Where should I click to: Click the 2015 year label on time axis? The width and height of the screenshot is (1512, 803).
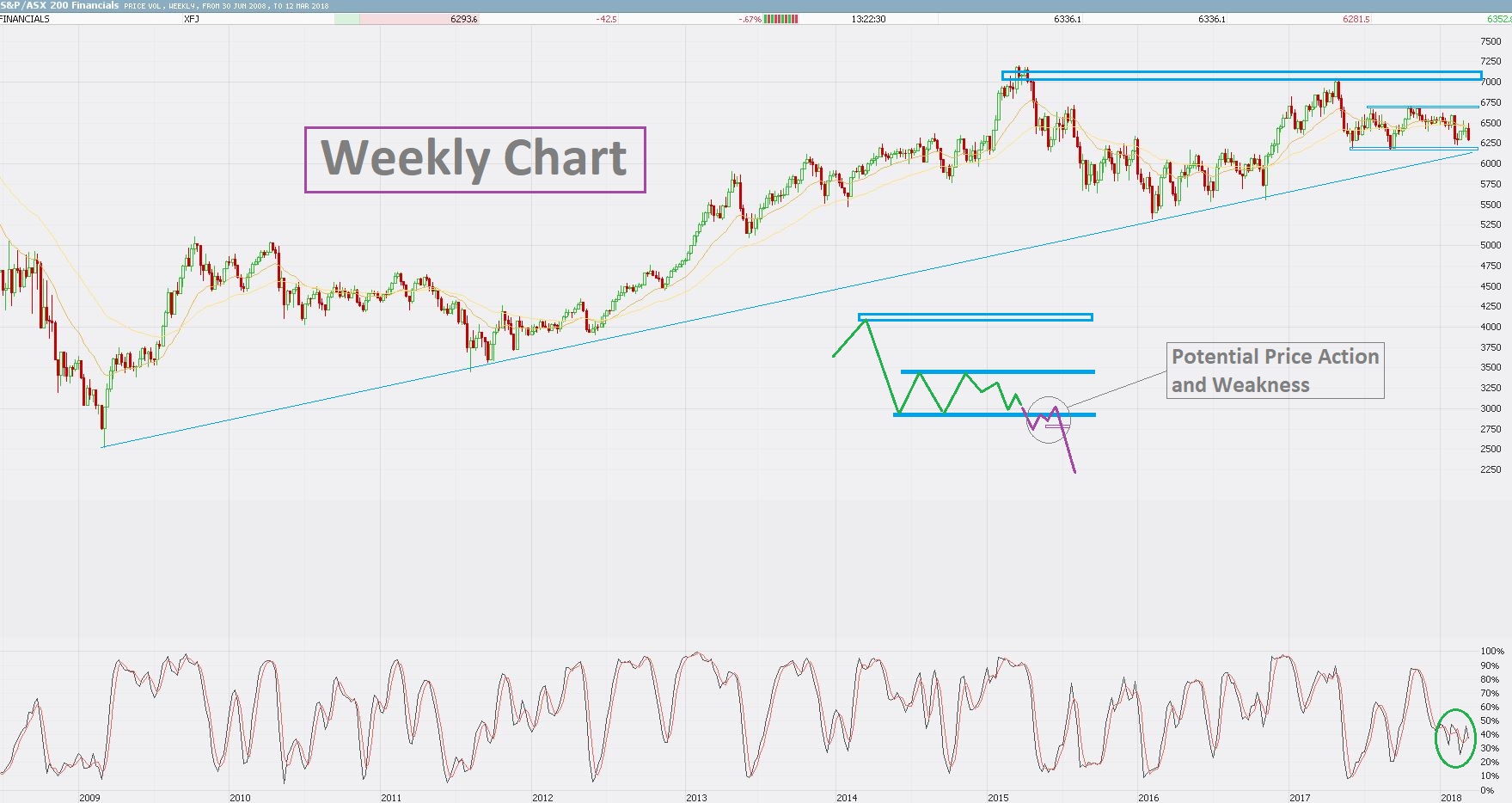998,798
